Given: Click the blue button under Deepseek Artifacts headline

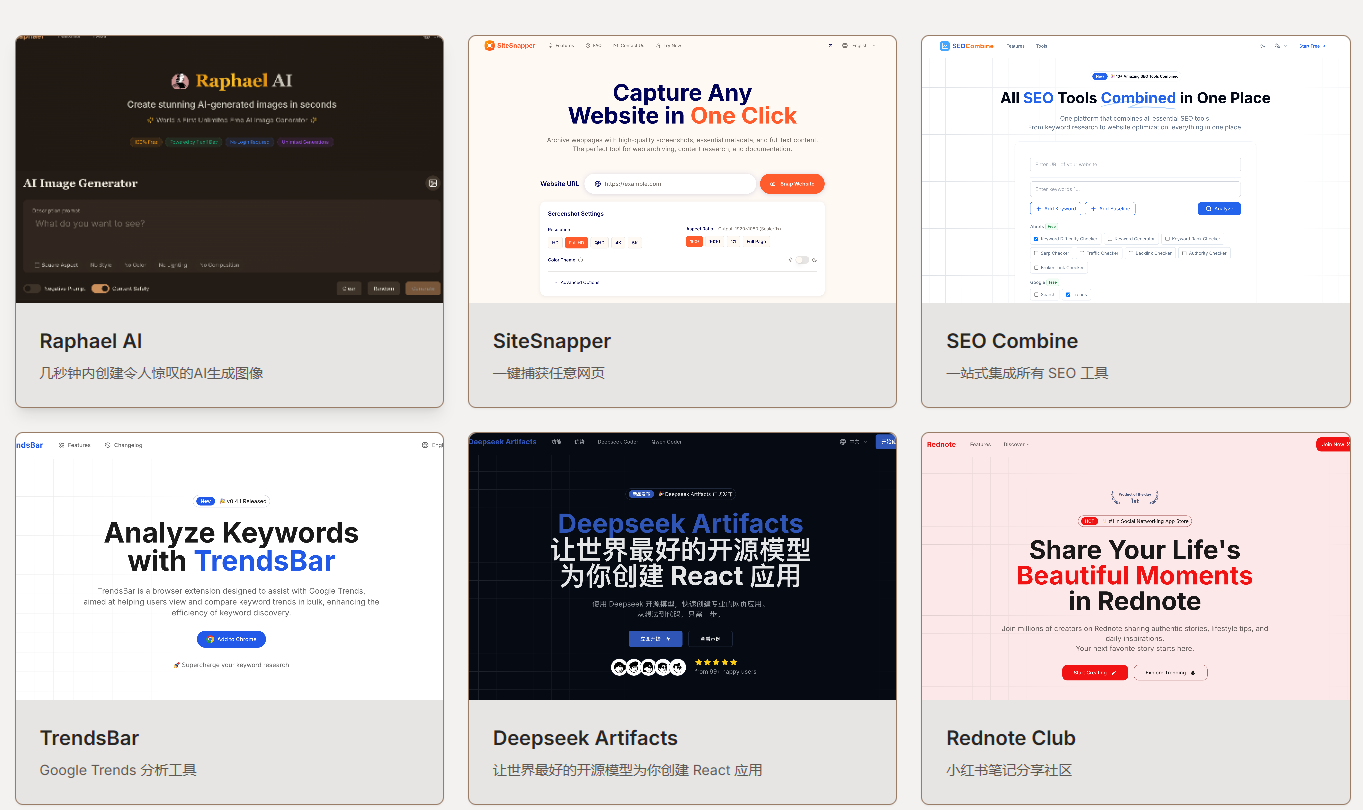Looking at the screenshot, I should coord(655,639).
